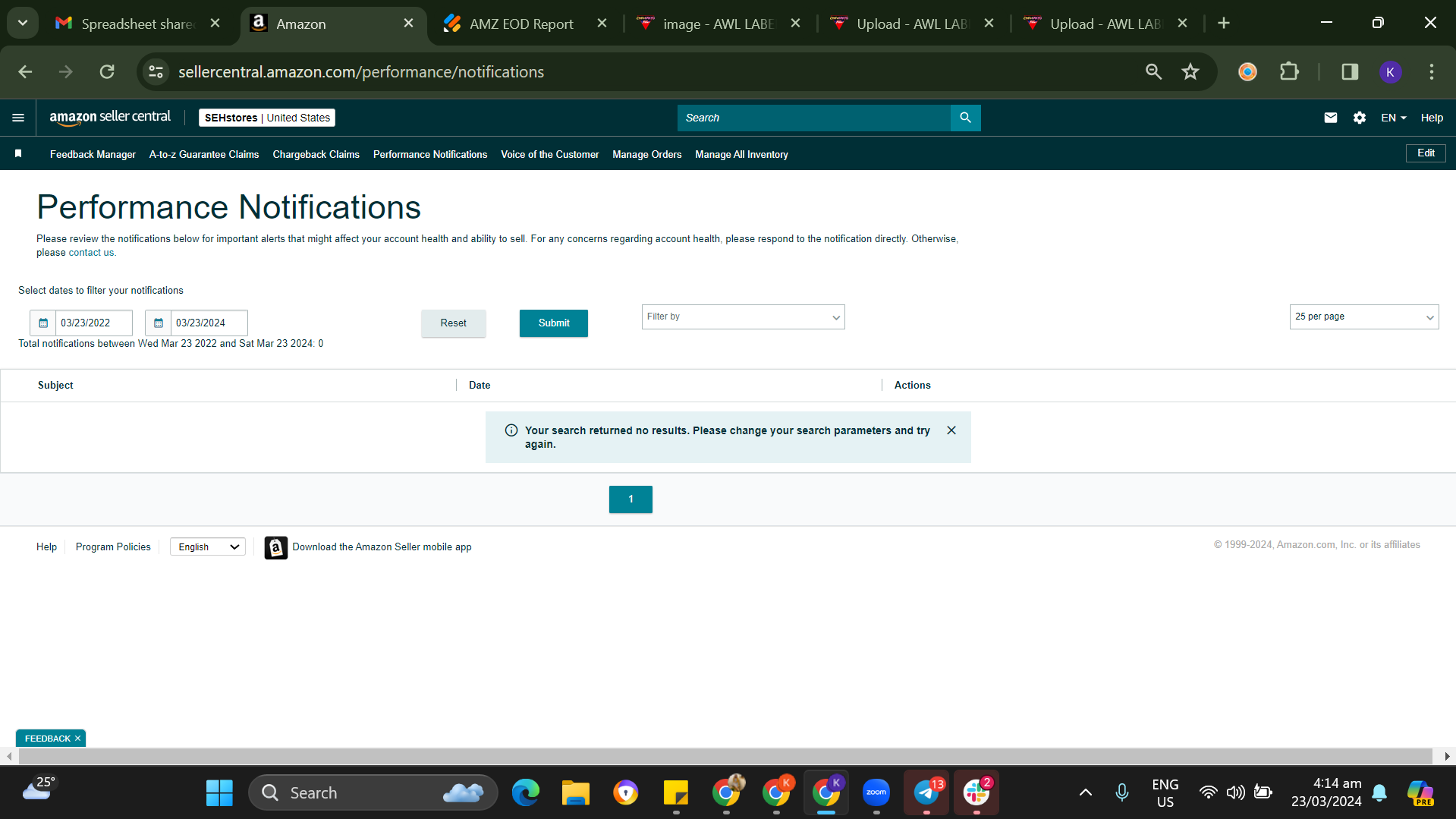Open the site information icon in address bar

156,71
